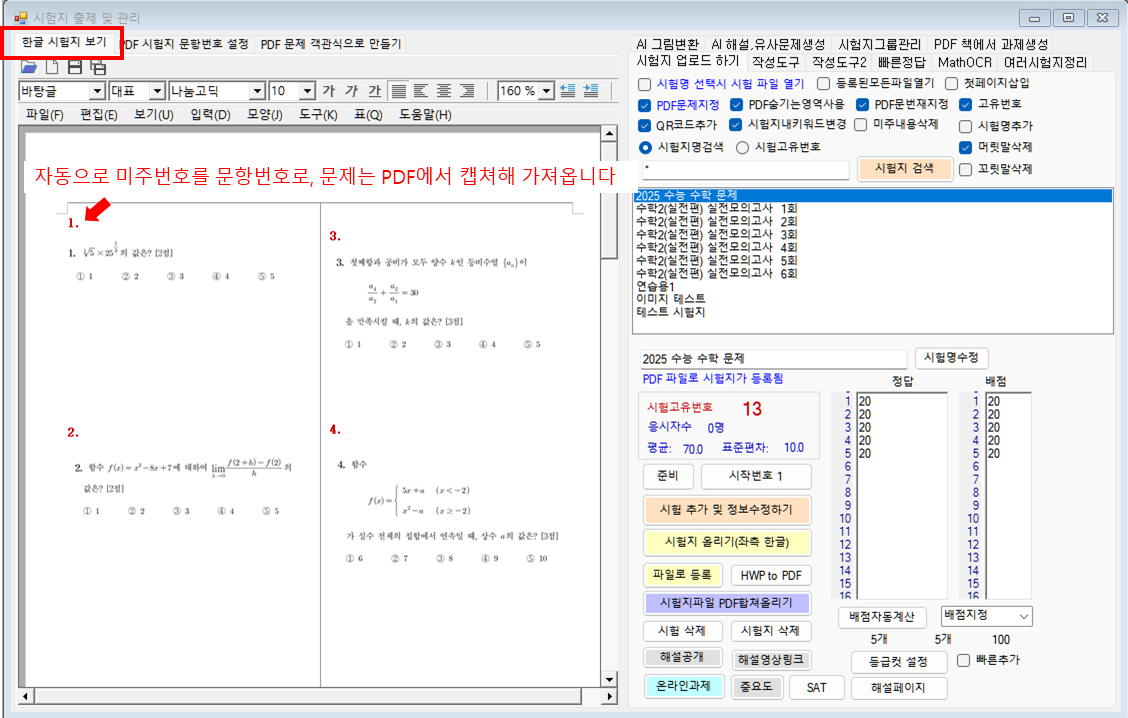The image size is (1128, 718).
Task: Click the HWP to PDF button
Action: (x=771, y=576)
